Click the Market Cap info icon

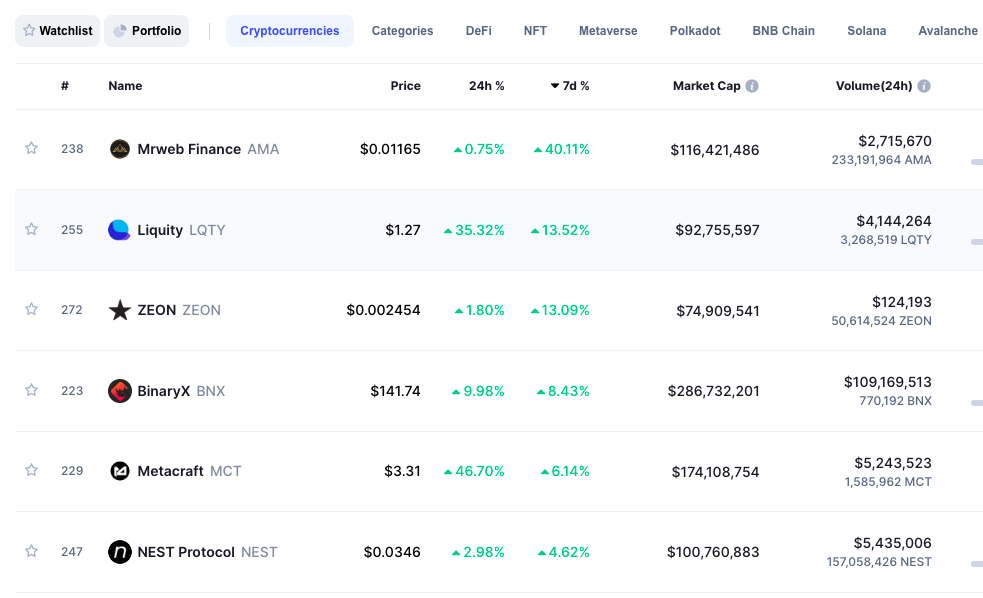coord(752,86)
